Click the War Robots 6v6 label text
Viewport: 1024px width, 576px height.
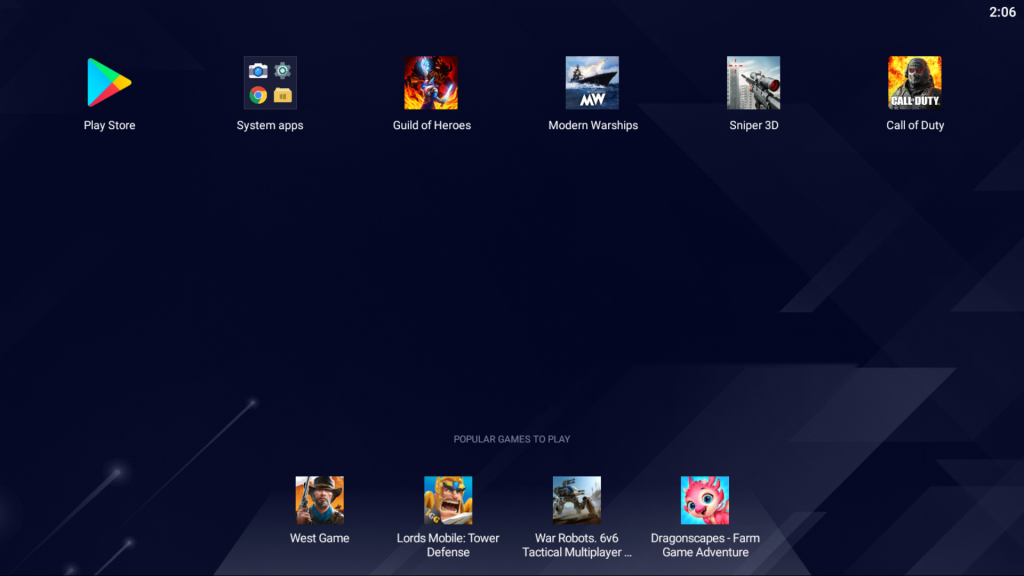577,545
